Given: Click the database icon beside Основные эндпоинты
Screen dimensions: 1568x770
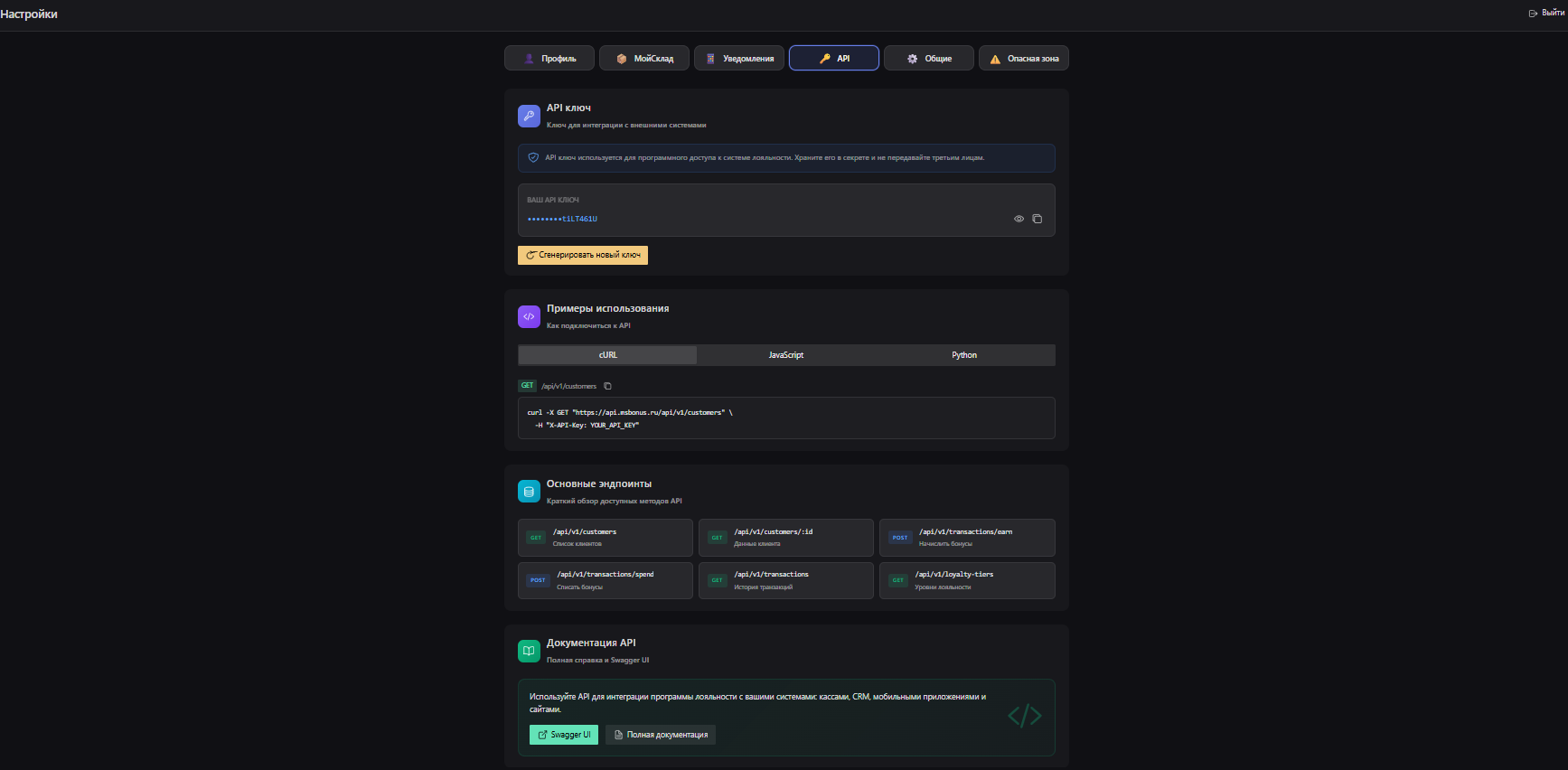Looking at the screenshot, I should coord(529,492).
